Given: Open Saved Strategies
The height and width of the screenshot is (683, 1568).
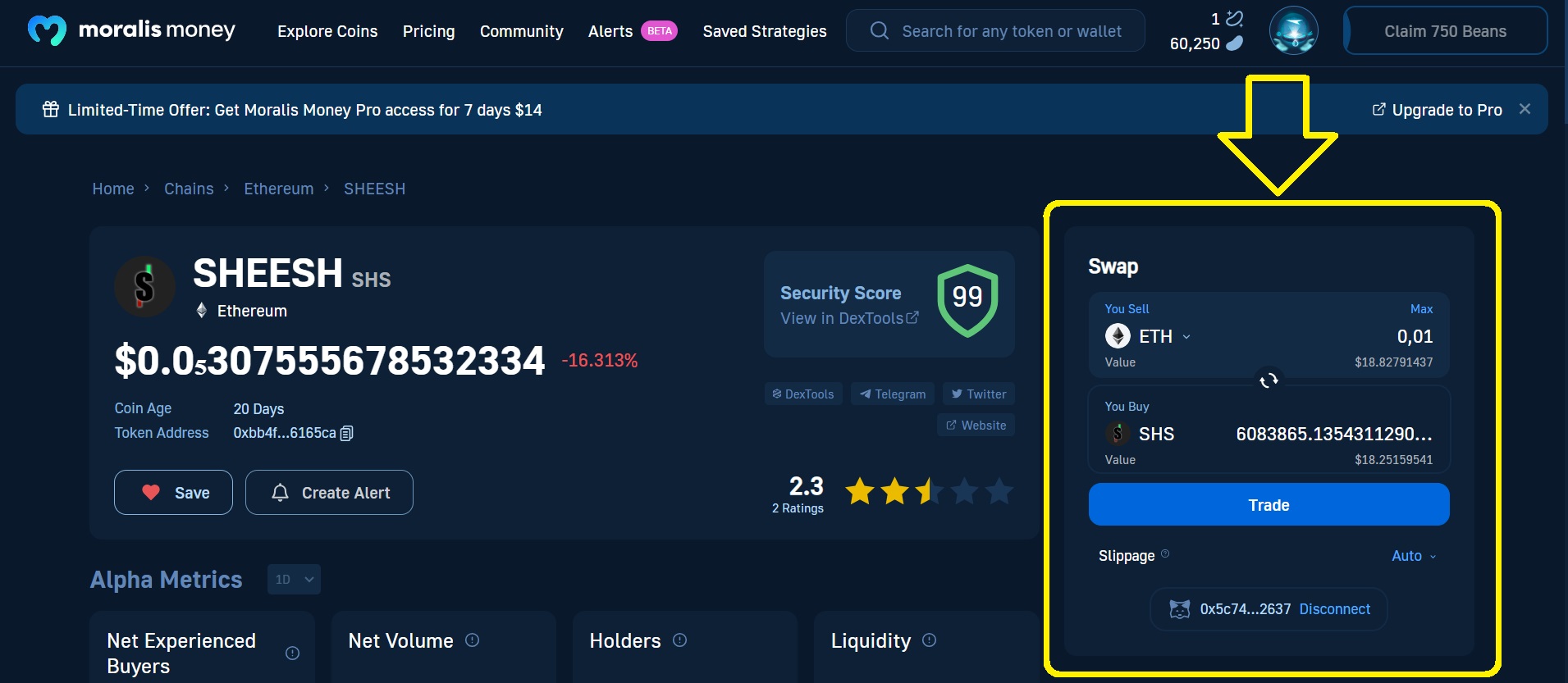Looking at the screenshot, I should click(765, 31).
